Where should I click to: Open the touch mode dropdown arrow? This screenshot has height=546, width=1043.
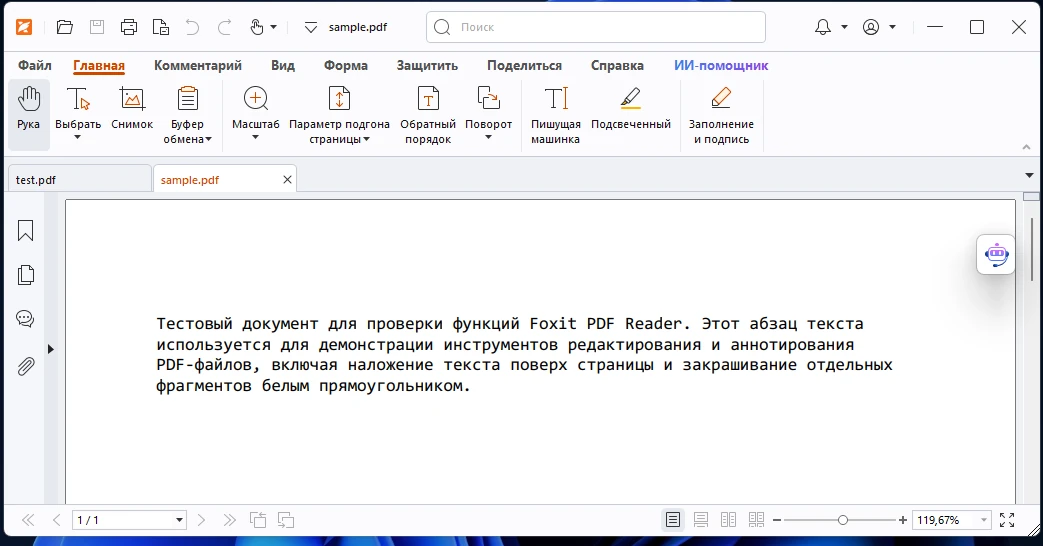(273, 27)
